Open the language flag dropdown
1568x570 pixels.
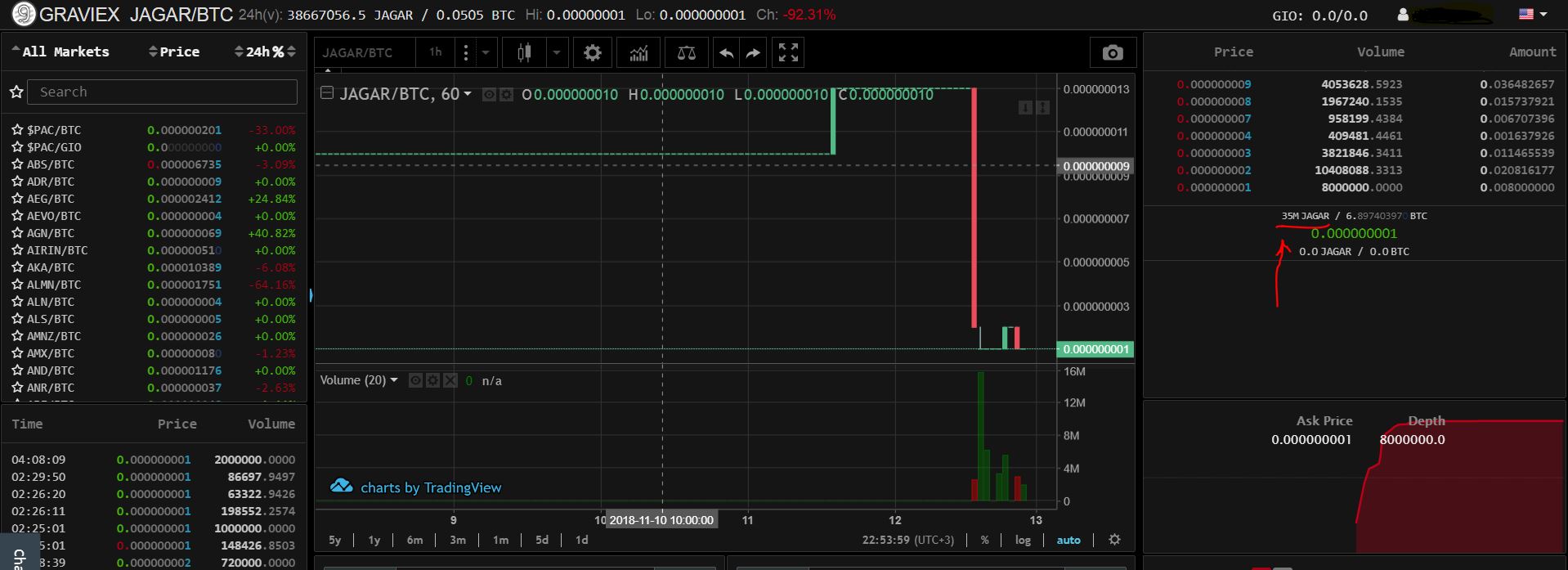[1533, 14]
